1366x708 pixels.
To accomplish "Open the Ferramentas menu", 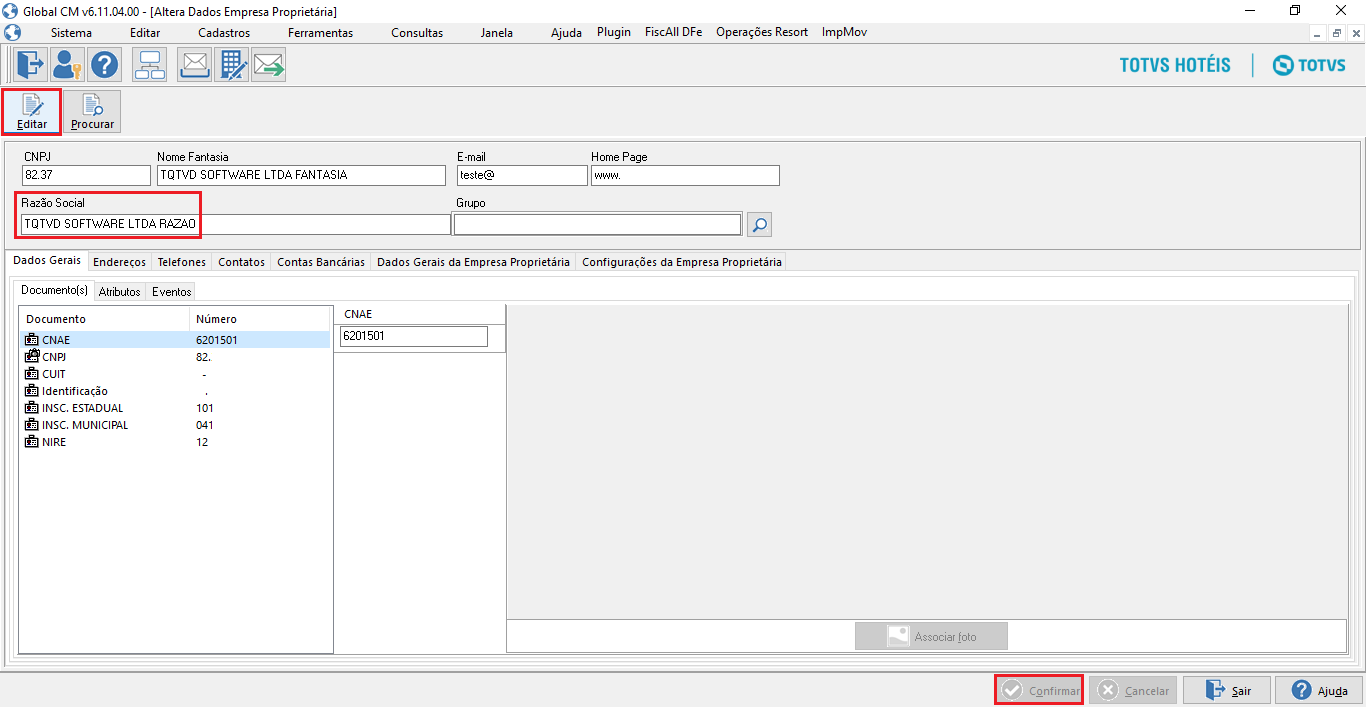I will (x=320, y=33).
